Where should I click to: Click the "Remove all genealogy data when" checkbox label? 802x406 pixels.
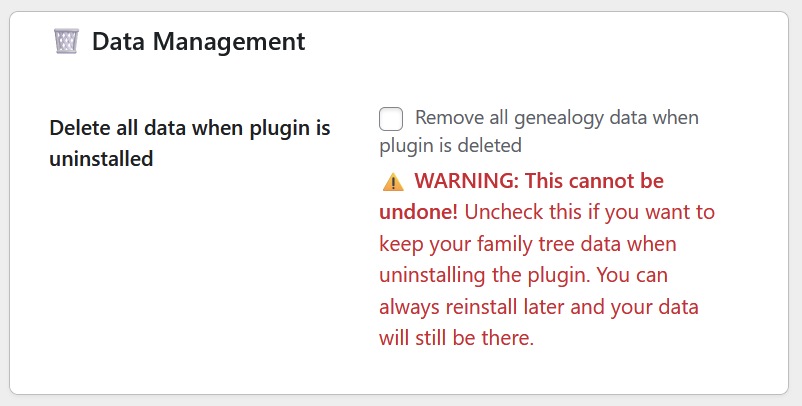pyautogui.click(x=556, y=118)
